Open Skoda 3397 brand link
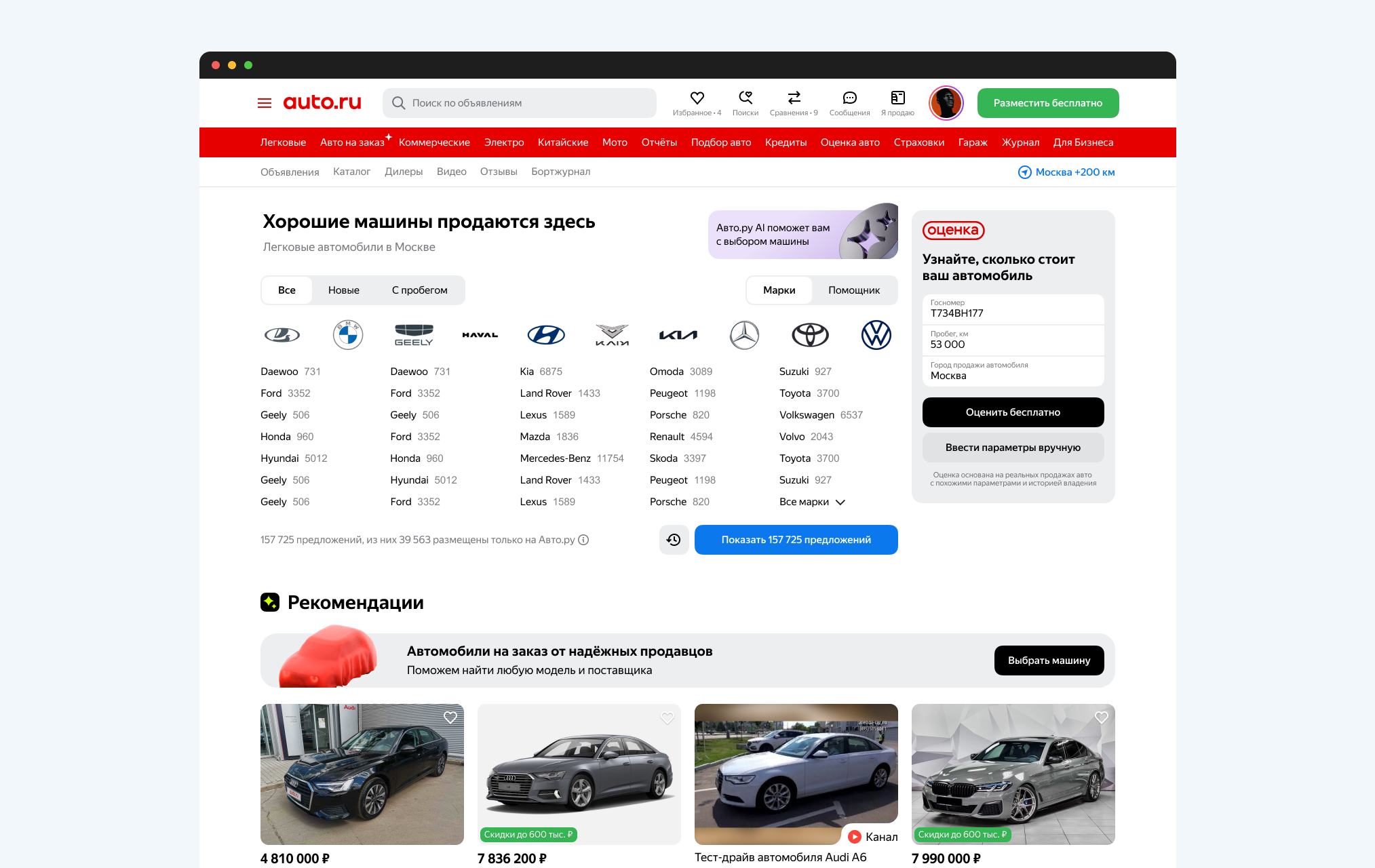The width and height of the screenshot is (1375, 868). (x=678, y=458)
